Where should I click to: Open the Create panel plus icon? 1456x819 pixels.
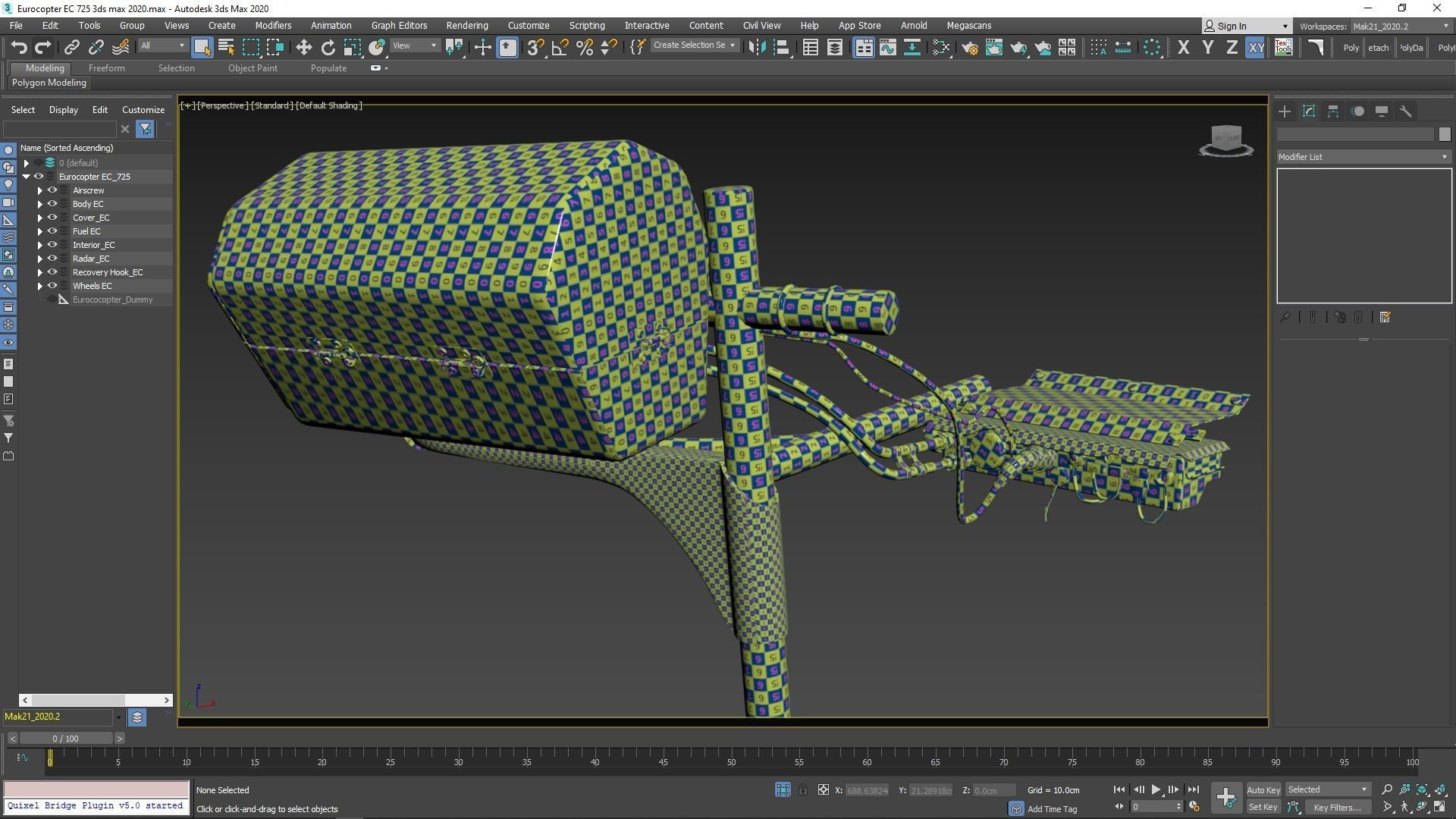click(1284, 111)
